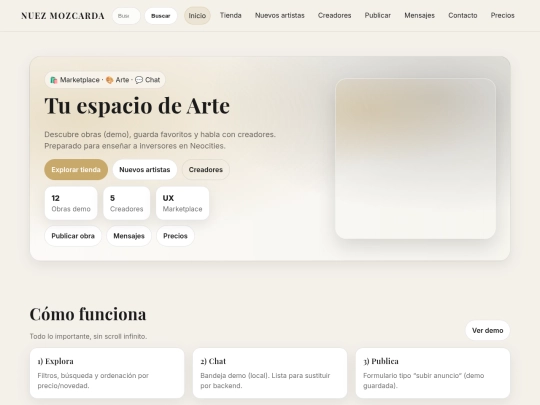Click the Mensajes pill button
Screen dimensions: 540x405
[129, 236]
